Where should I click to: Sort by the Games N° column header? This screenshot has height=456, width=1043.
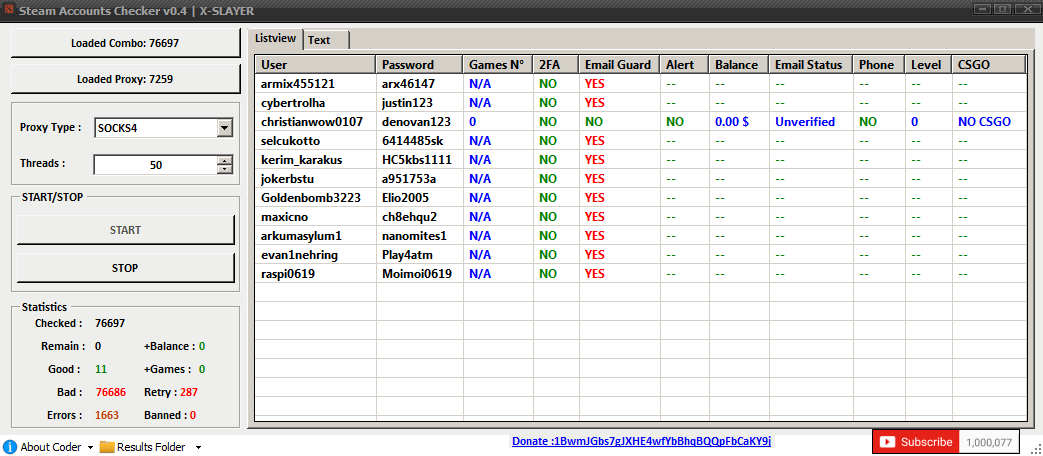click(x=498, y=64)
